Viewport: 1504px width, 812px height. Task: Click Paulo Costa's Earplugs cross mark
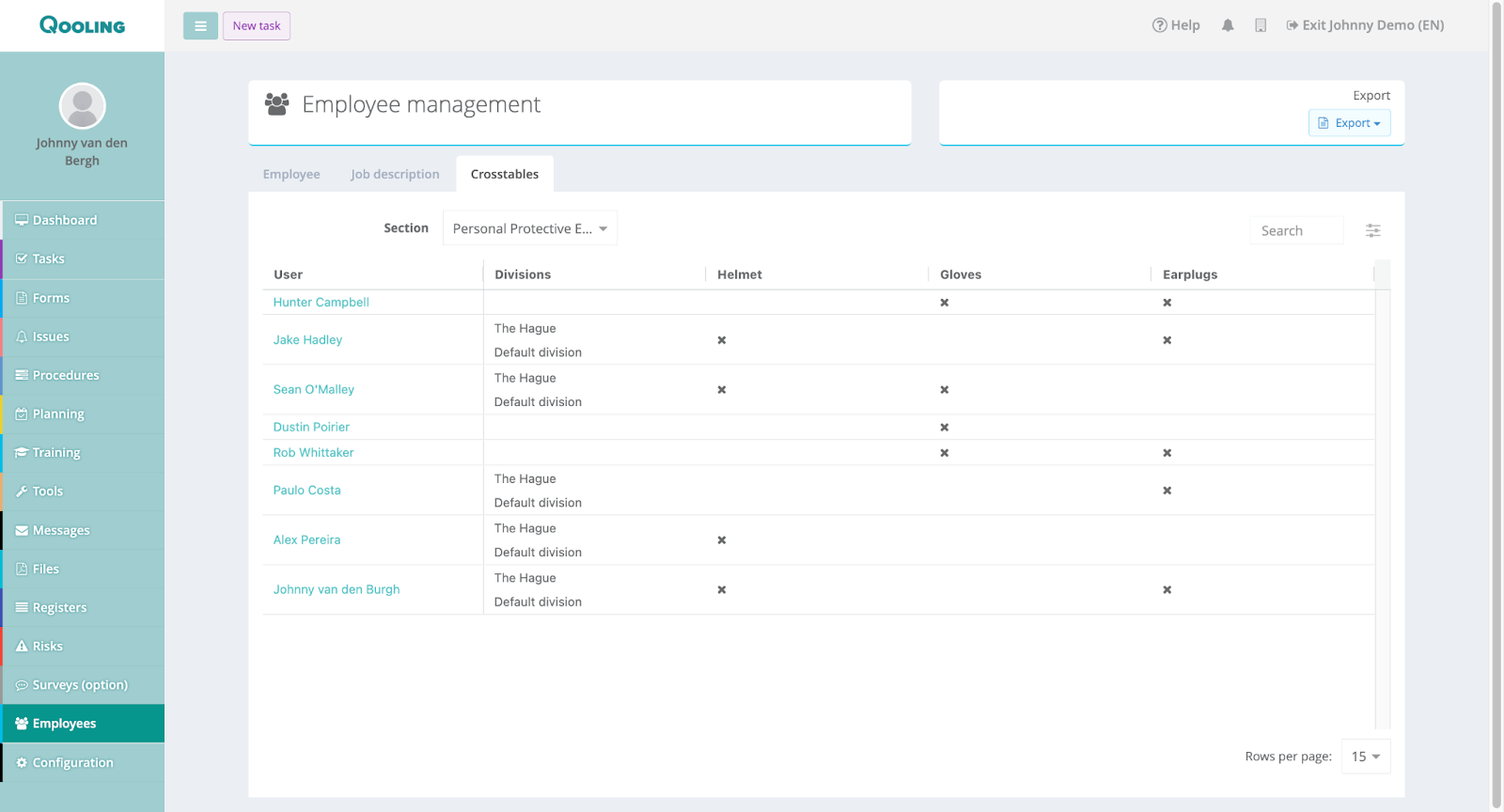coord(1167,491)
